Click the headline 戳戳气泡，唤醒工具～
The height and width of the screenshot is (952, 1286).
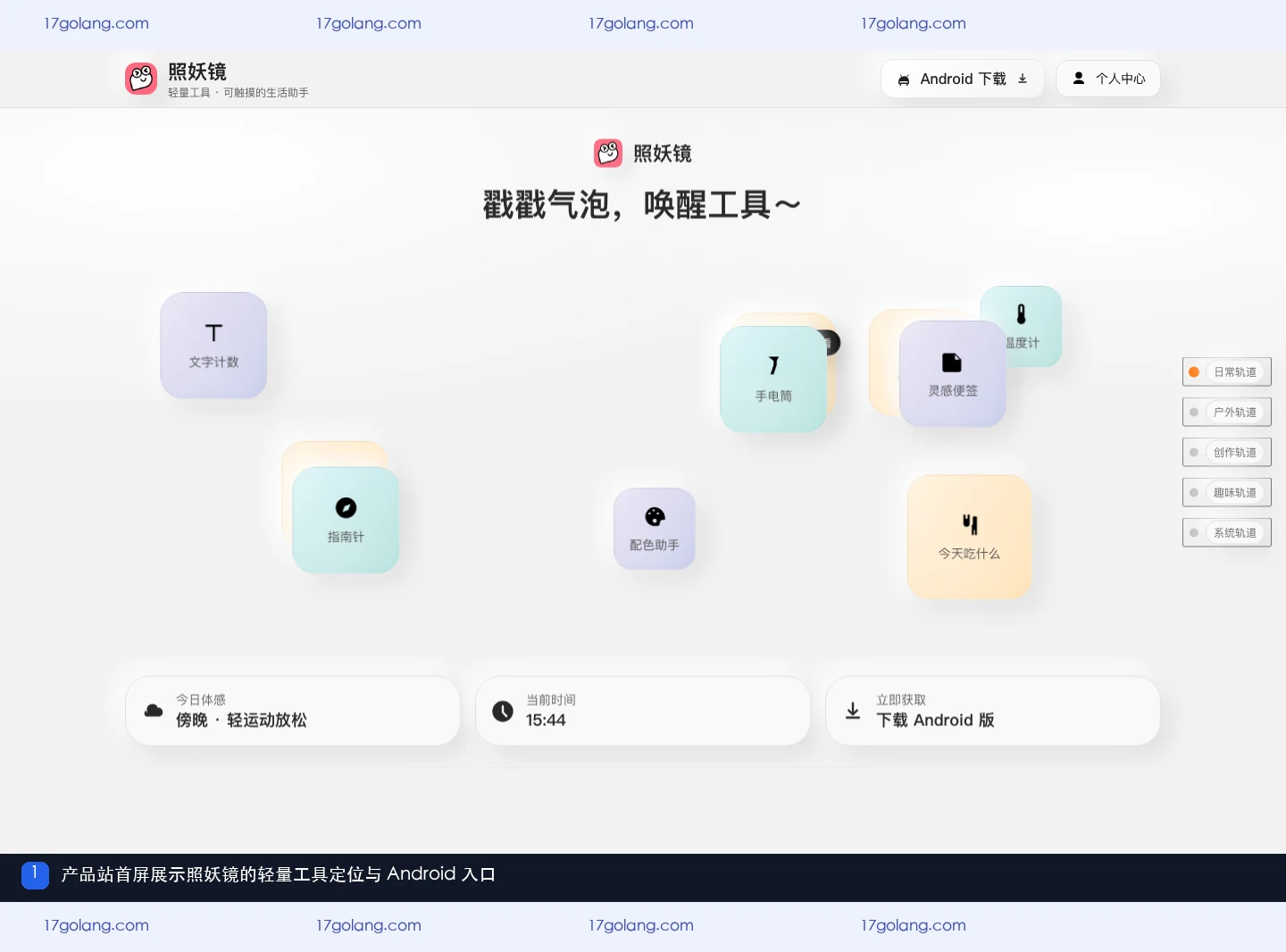[x=642, y=205]
